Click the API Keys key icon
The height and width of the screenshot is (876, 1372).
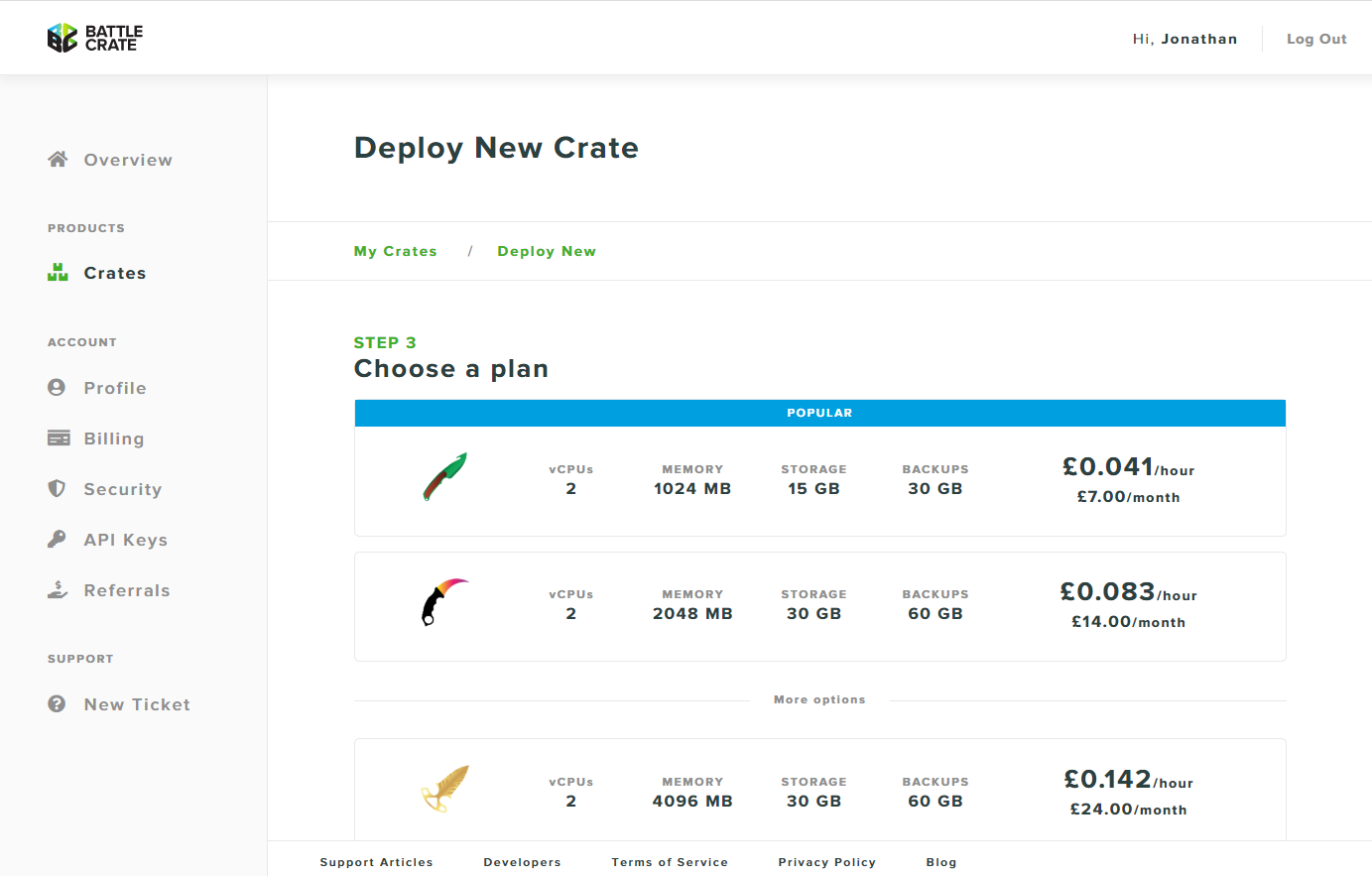coord(57,539)
